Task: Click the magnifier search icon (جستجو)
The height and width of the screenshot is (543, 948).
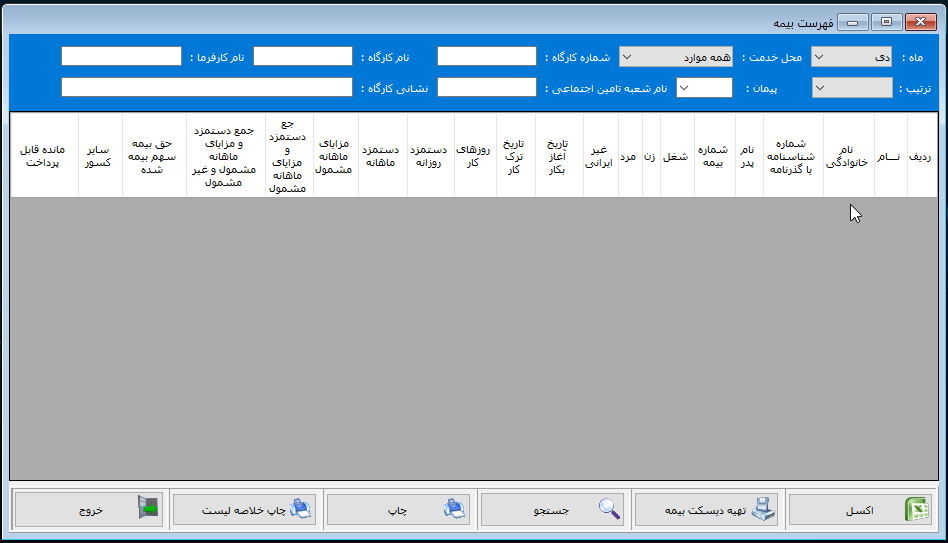Action: 609,510
